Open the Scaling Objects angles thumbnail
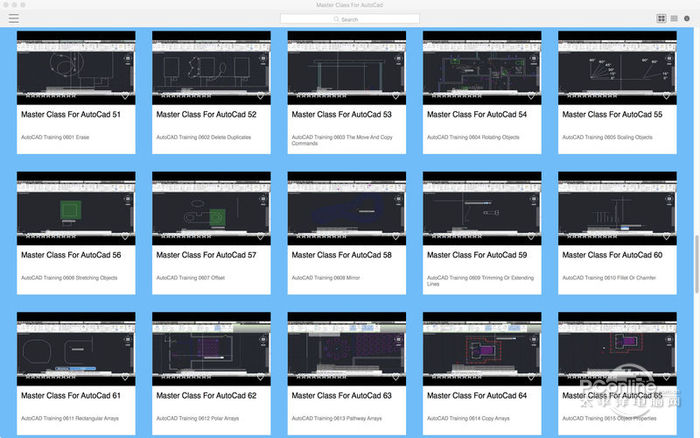This screenshot has height=438, width=700. (x=617, y=68)
